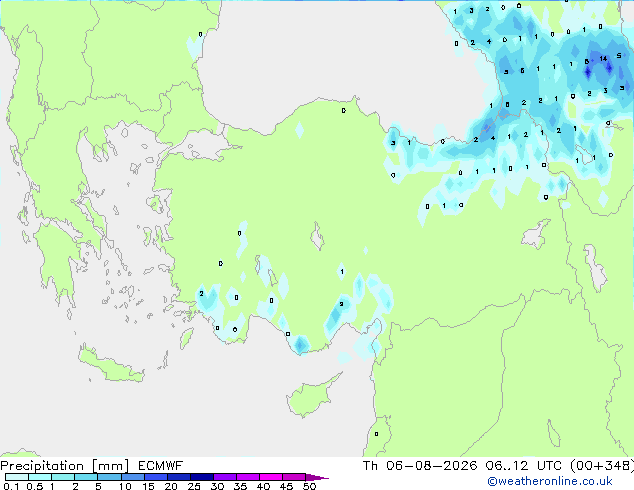634x490 pixels.
Task: Click the "Precipitation [mm]" title text
Action: coord(64,466)
